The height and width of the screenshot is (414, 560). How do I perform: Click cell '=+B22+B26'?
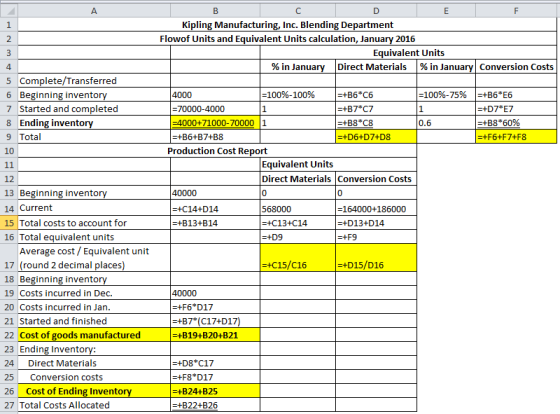[215, 405]
